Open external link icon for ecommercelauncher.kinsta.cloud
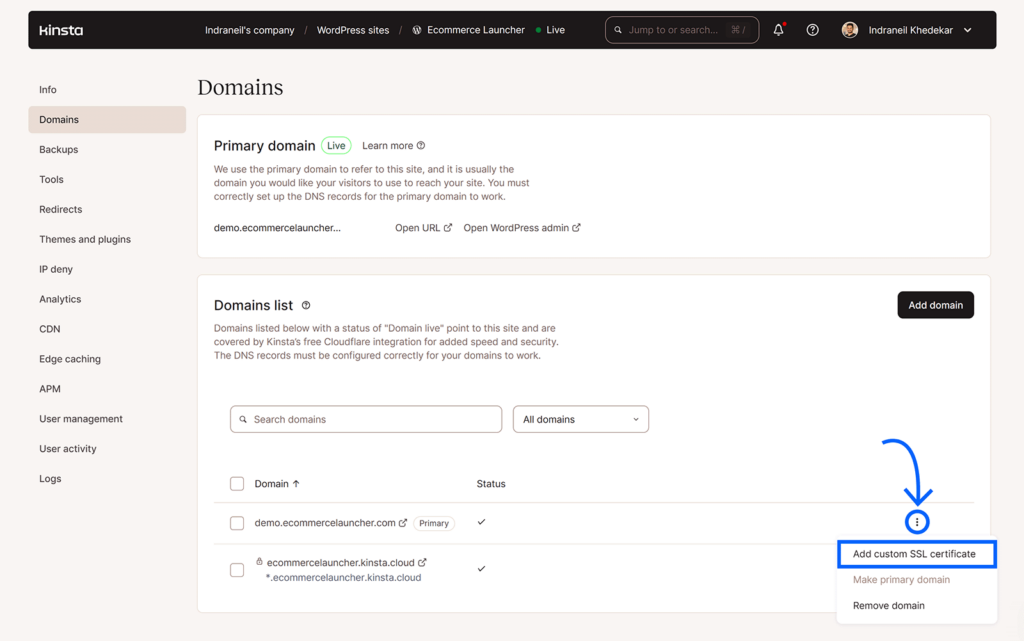Image resolution: width=1024 pixels, height=641 pixels. point(423,562)
